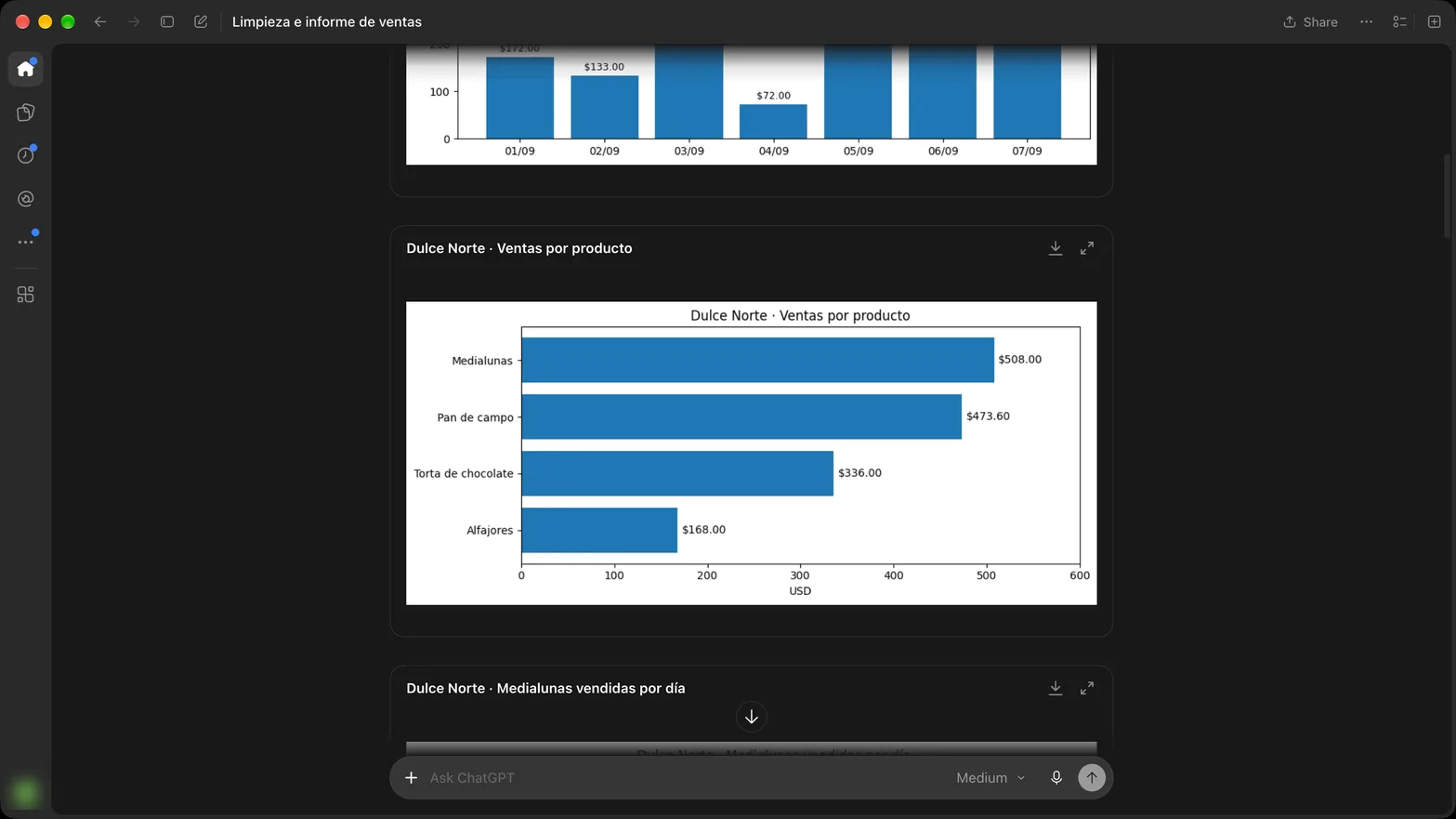Click the "$508.00" value label
The image size is (1456, 819).
(x=1019, y=360)
